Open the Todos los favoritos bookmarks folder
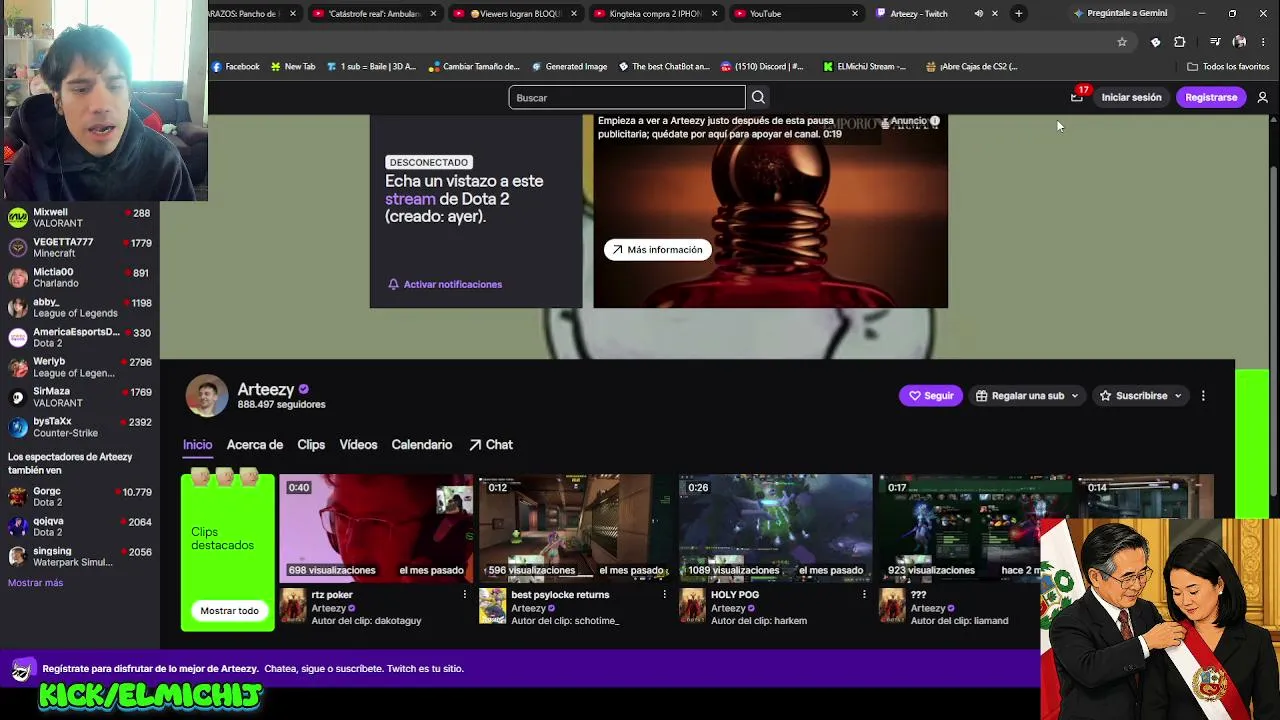Image resolution: width=1280 pixels, height=720 pixels. [x=1228, y=67]
